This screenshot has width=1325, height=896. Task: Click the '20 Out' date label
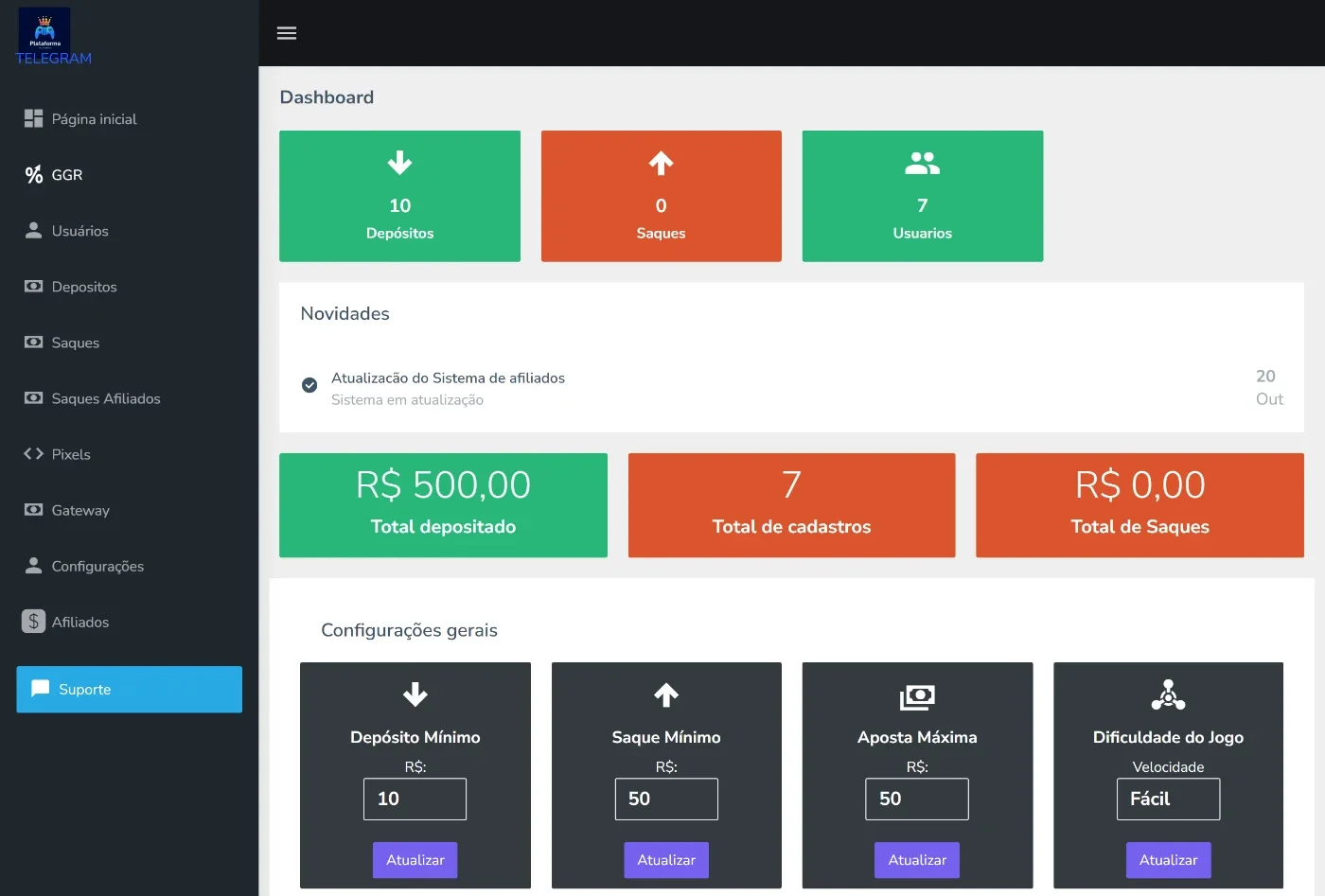(1269, 387)
